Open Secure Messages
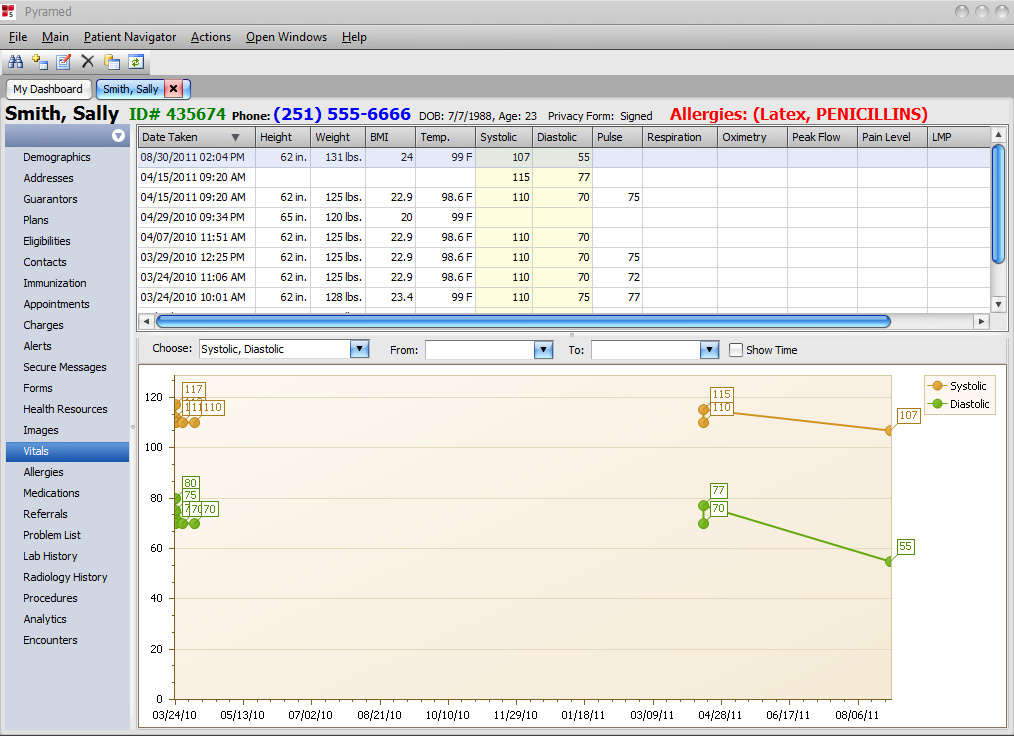This screenshot has width=1014, height=736. pos(65,367)
